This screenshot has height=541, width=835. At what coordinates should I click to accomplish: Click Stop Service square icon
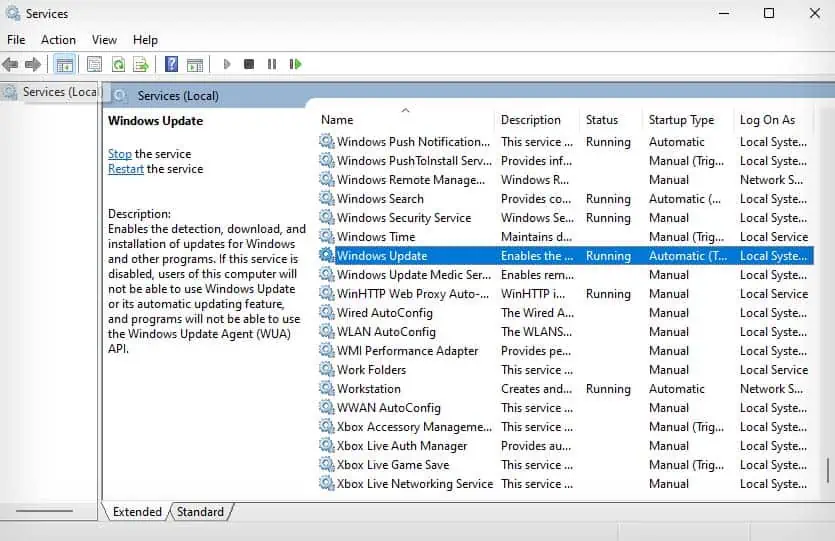[x=249, y=64]
